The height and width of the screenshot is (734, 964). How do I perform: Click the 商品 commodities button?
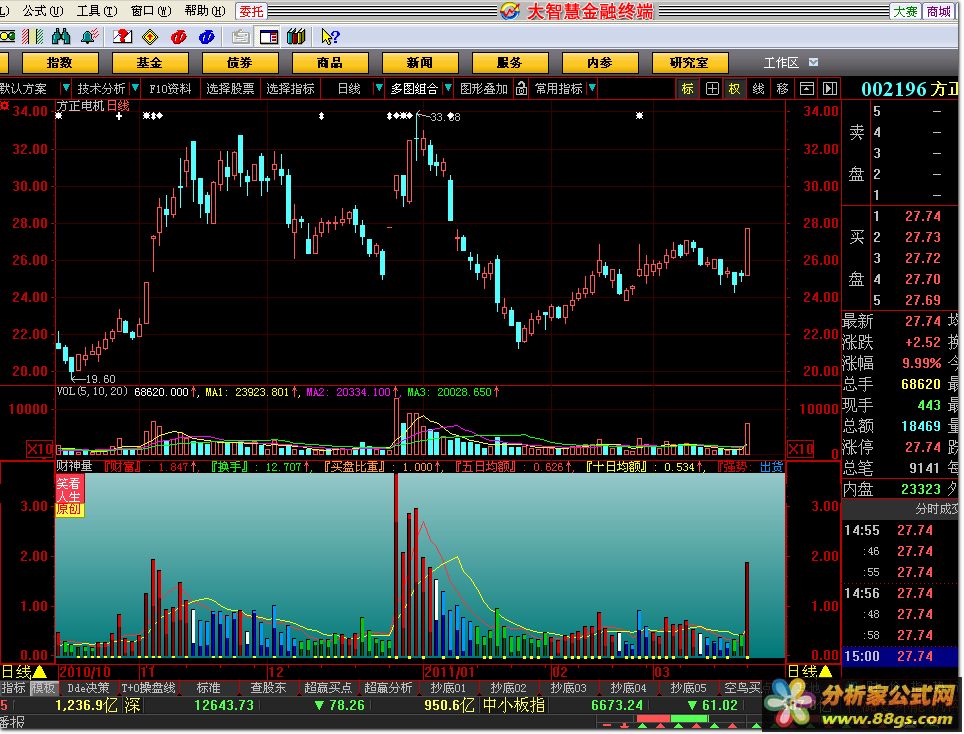[x=330, y=62]
